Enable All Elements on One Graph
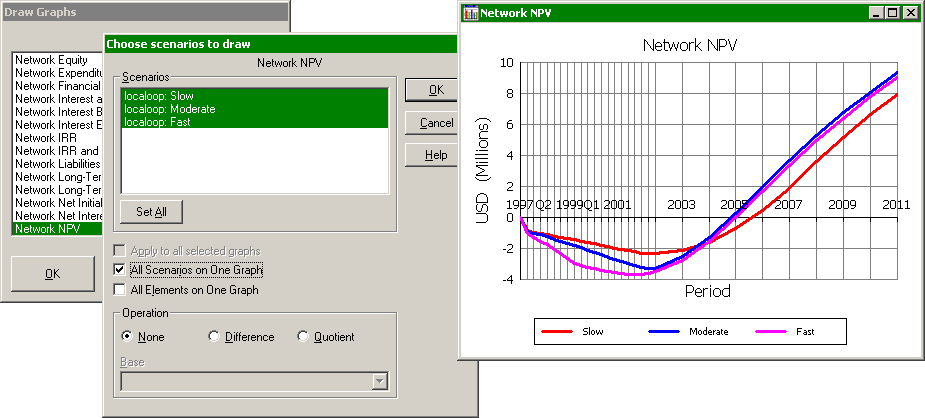Image resolution: width=925 pixels, height=418 pixels. tap(120, 290)
